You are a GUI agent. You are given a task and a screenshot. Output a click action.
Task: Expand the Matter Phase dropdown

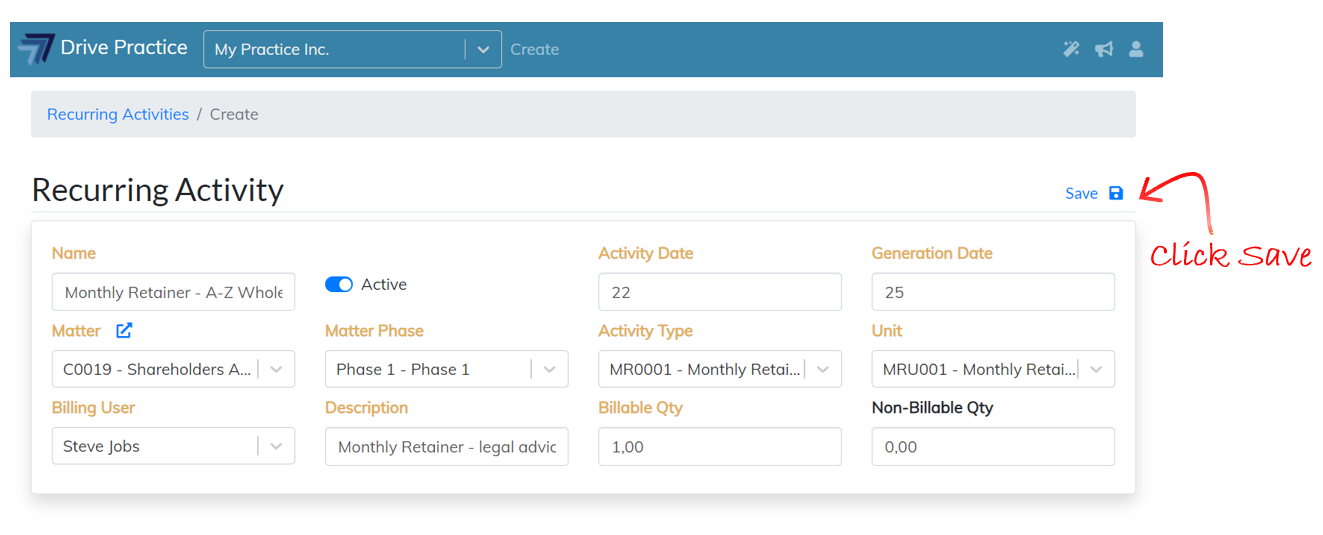tap(549, 370)
